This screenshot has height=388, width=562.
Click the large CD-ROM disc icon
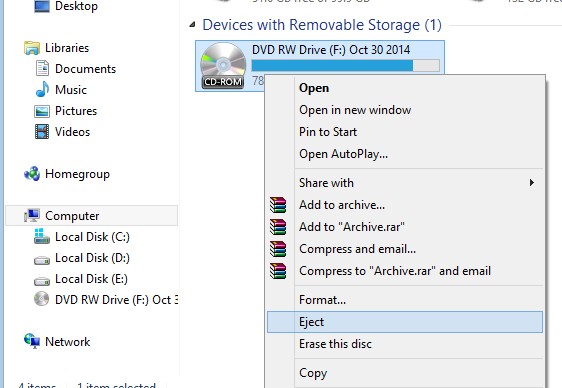223,66
